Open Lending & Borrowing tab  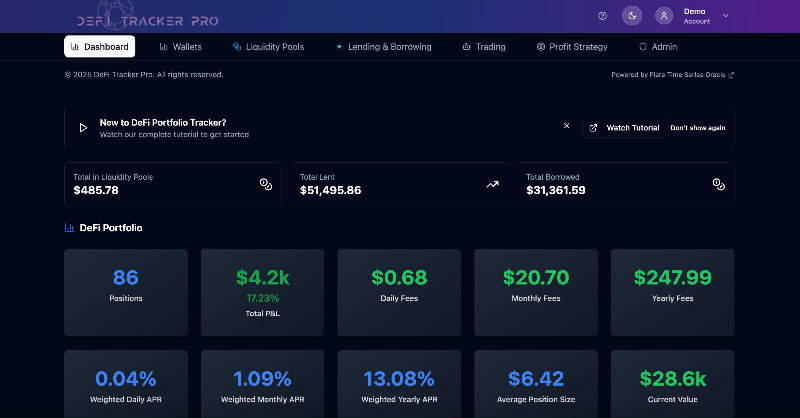383,46
